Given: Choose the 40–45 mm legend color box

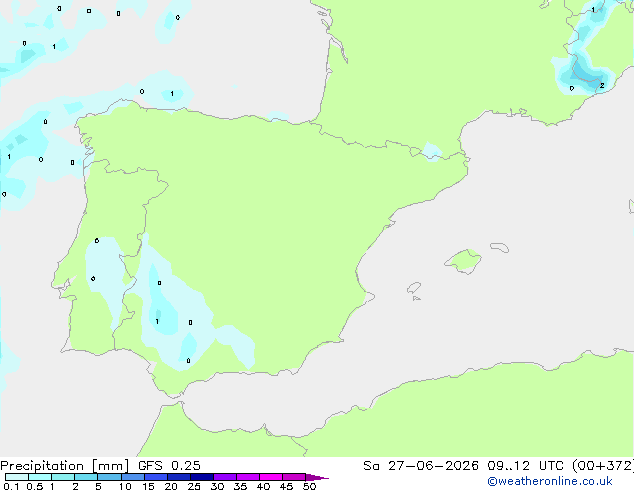Looking at the screenshot, I should tap(271, 477).
